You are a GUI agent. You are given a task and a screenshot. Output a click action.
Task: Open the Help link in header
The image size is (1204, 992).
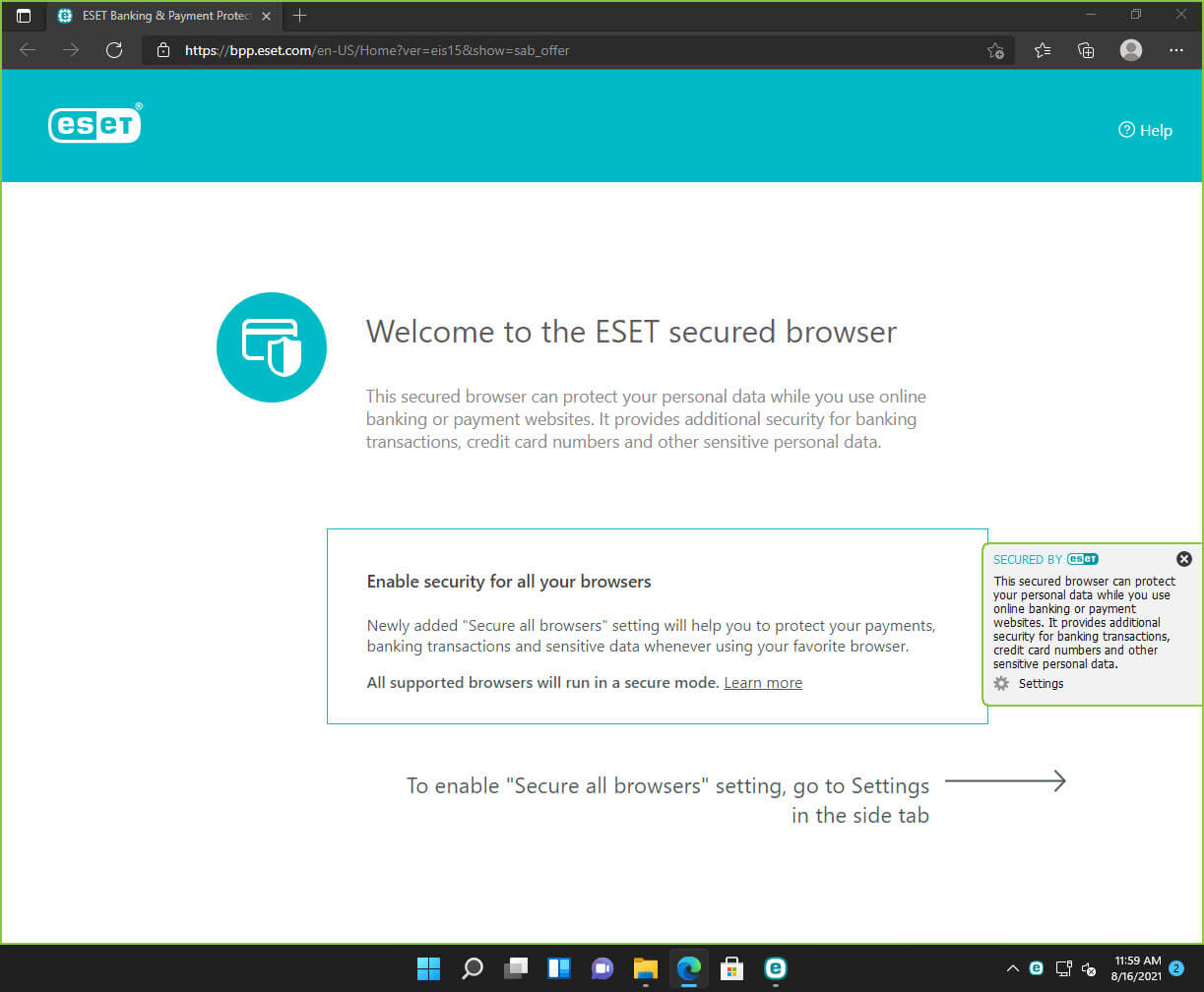click(x=1145, y=130)
